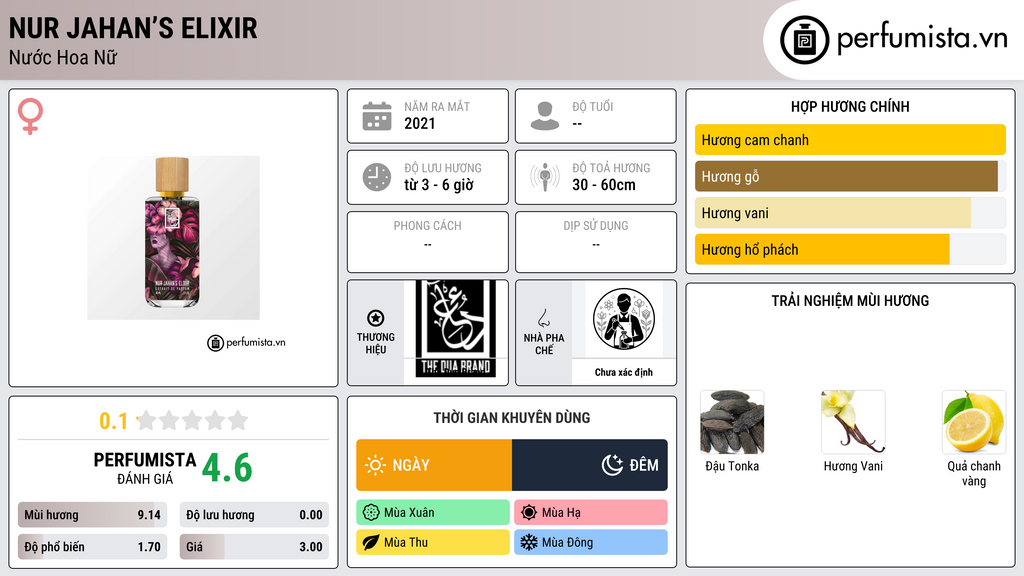Select the Đêm nighttime block
Viewport: 1024px width, 576px height.
(590, 465)
